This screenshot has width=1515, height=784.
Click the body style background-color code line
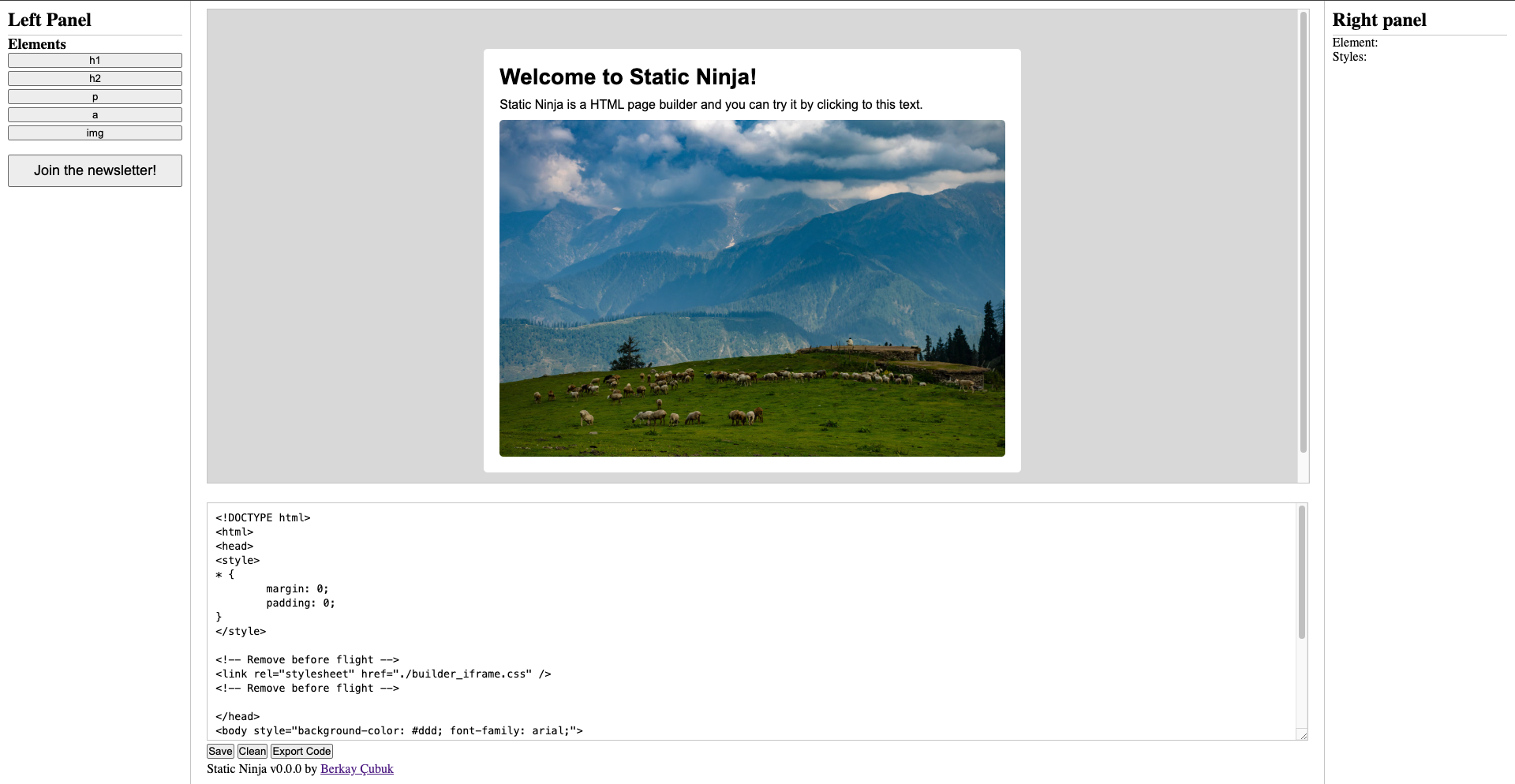pyautogui.click(x=399, y=730)
